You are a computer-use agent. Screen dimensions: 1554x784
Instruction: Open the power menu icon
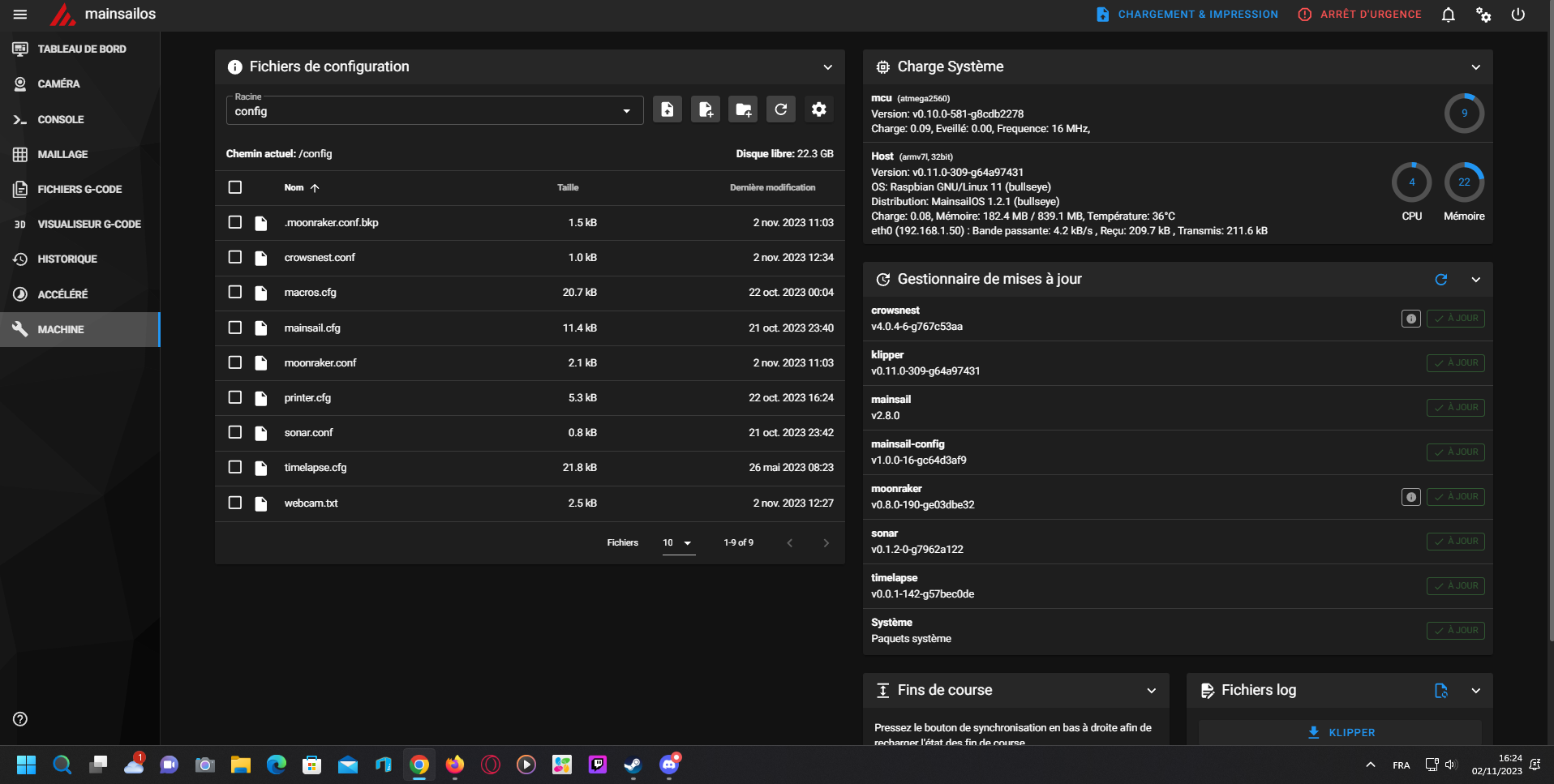1518,15
